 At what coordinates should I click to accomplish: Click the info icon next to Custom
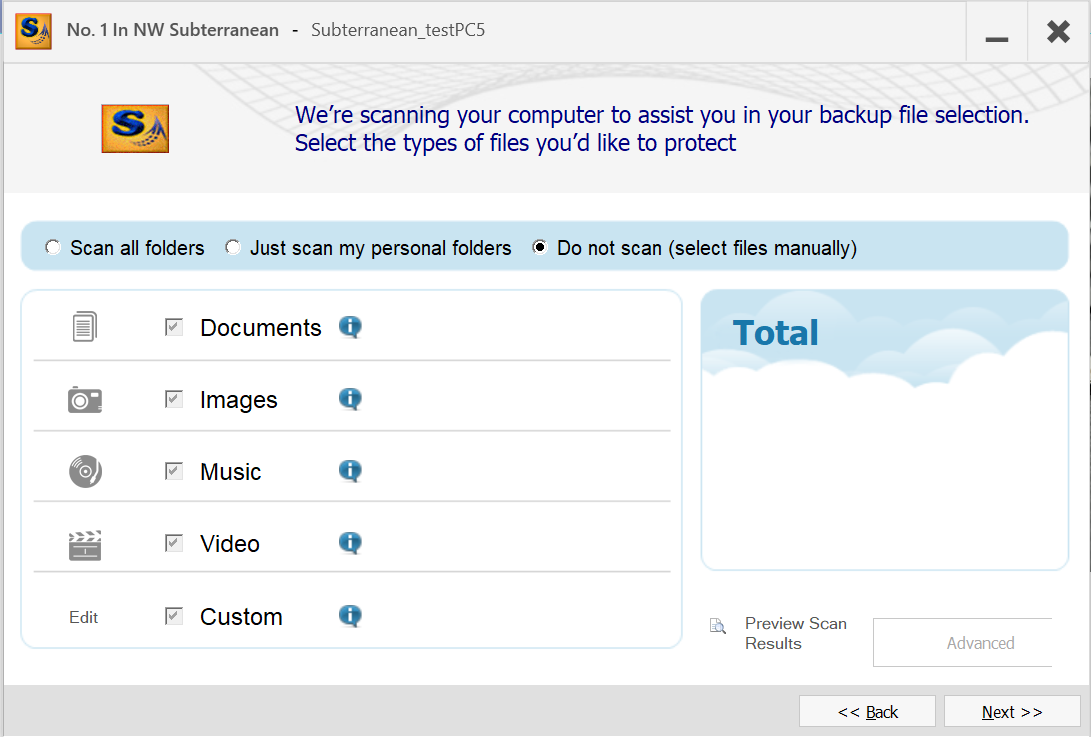350,616
